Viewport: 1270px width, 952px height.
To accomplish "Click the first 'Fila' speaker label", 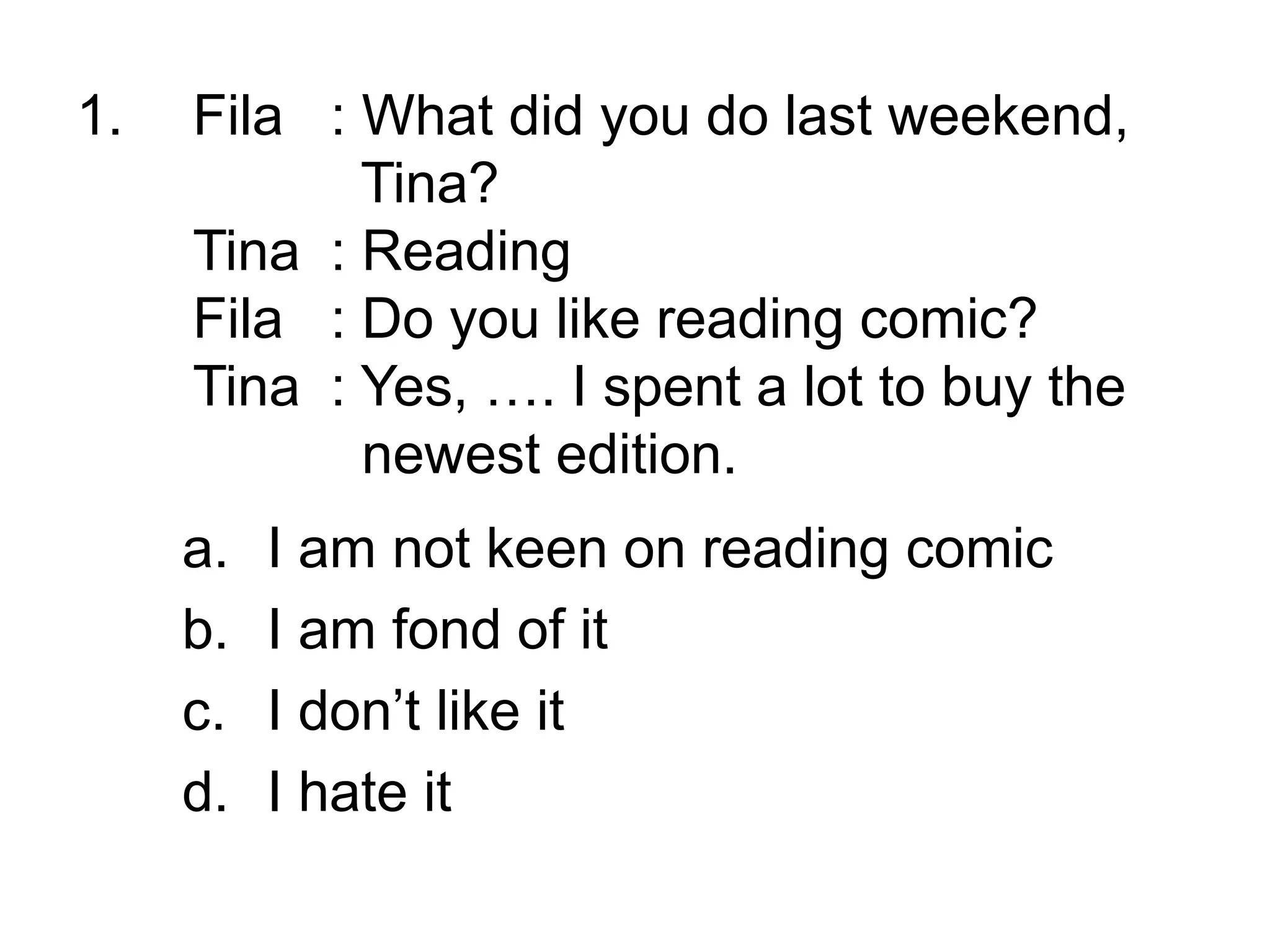I will [238, 115].
